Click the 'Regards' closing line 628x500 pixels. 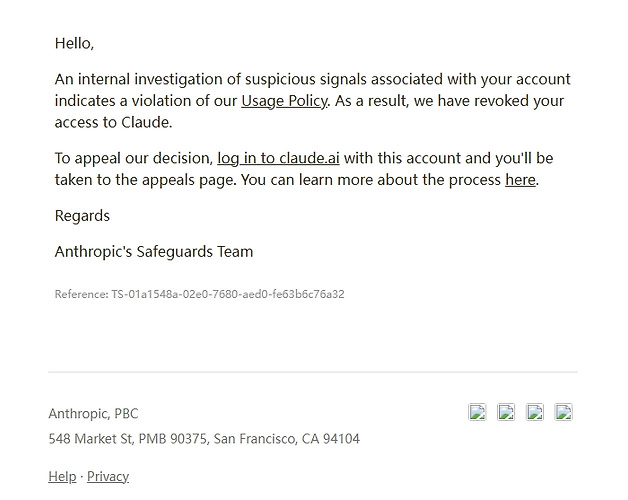coord(82,216)
